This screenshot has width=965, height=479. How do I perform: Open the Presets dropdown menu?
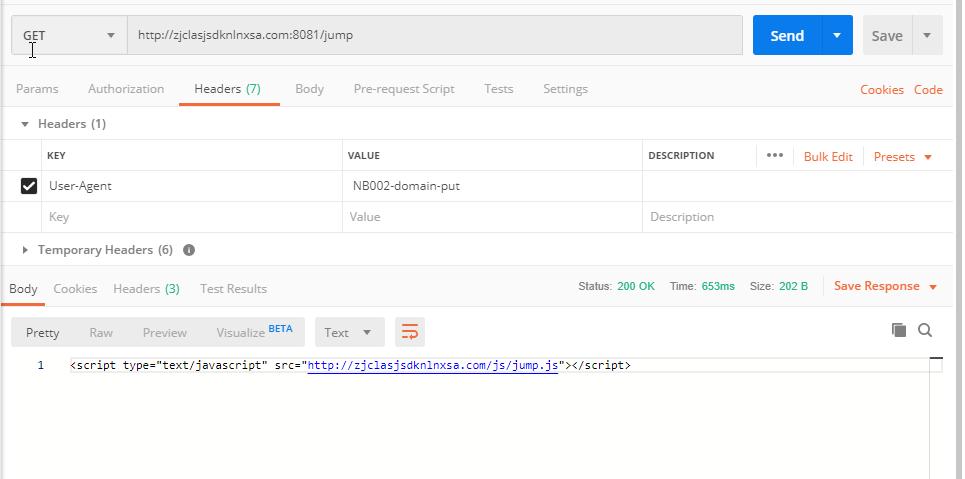point(902,156)
